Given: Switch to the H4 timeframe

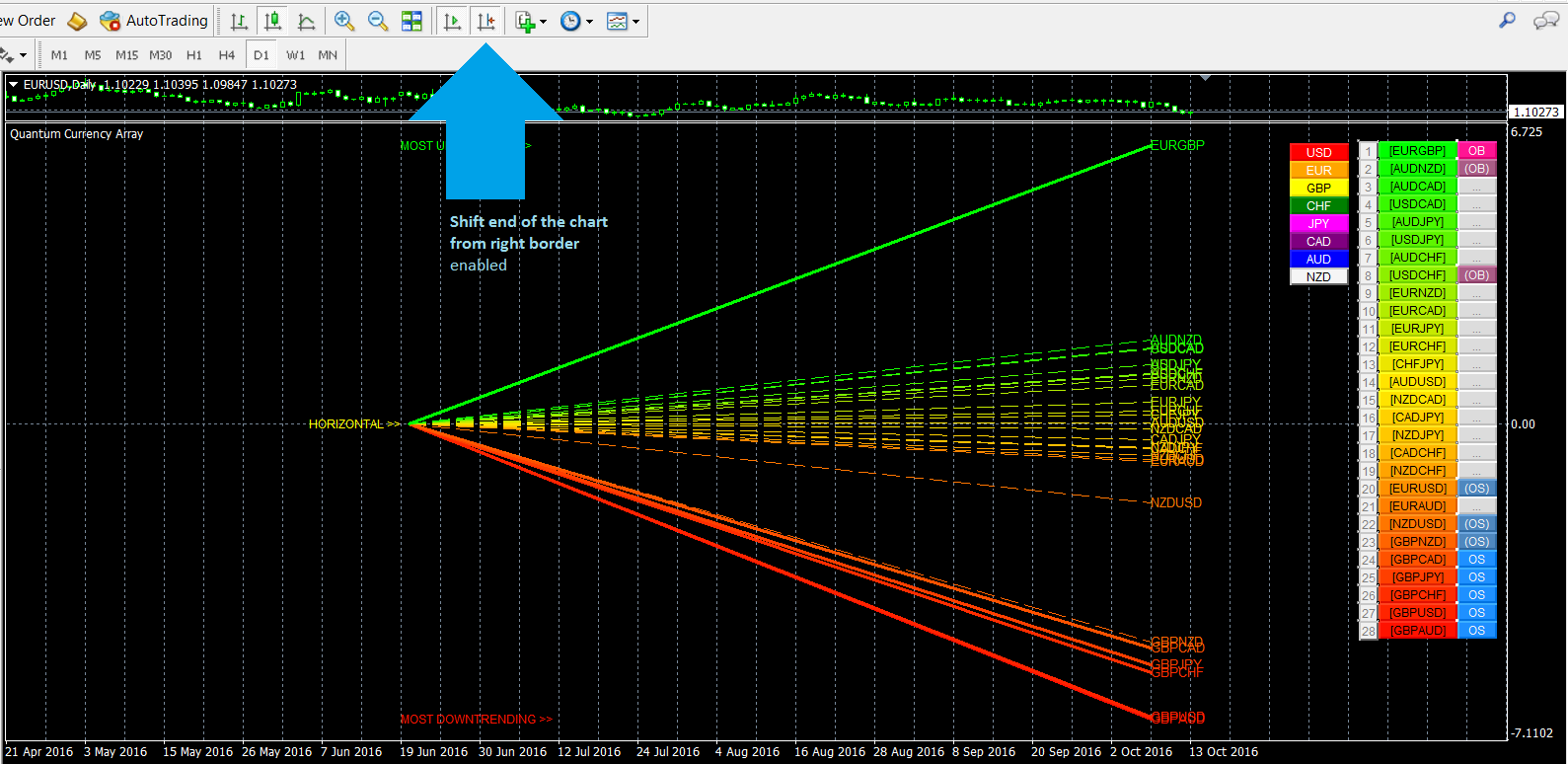Looking at the screenshot, I should coord(227,55).
